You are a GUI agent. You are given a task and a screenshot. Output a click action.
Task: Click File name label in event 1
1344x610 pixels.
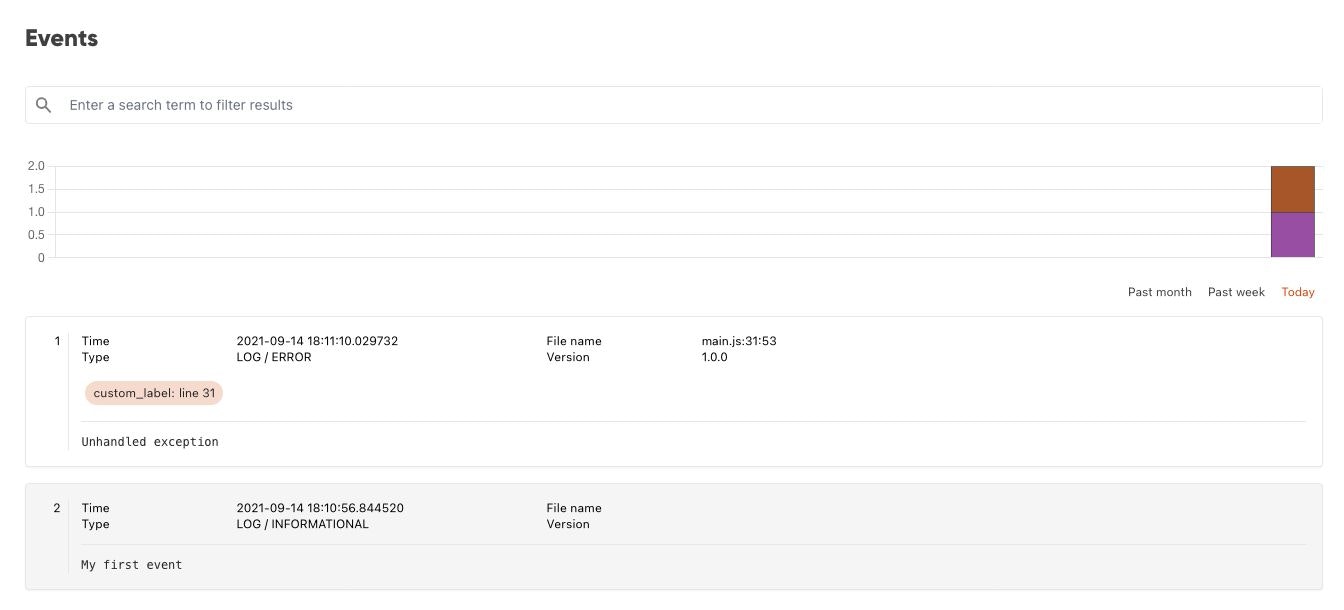(x=574, y=341)
